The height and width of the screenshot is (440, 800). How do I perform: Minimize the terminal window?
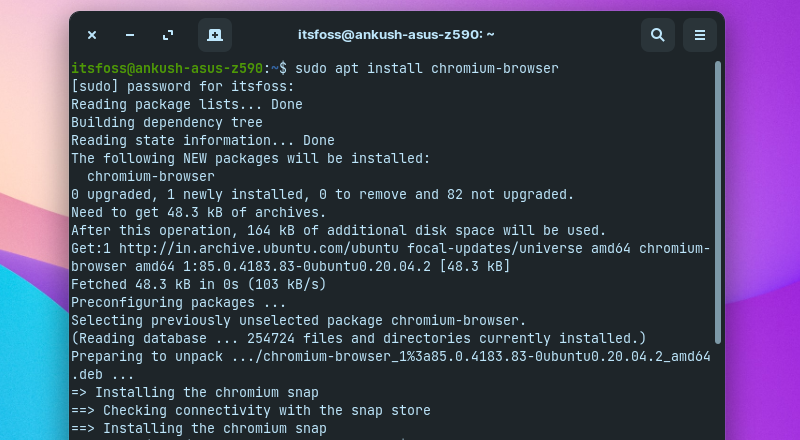[x=130, y=35]
